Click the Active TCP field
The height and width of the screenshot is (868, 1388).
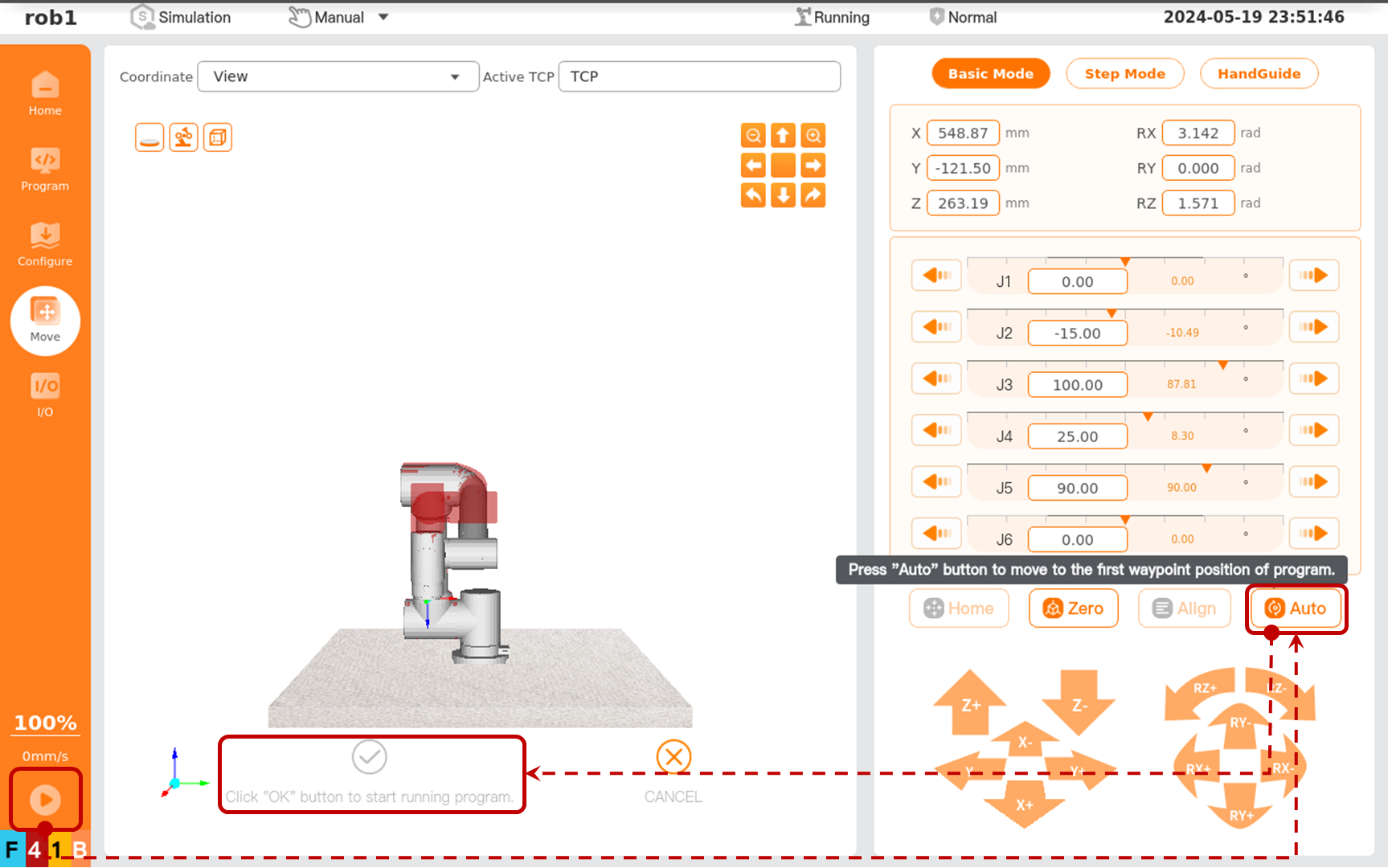(699, 77)
